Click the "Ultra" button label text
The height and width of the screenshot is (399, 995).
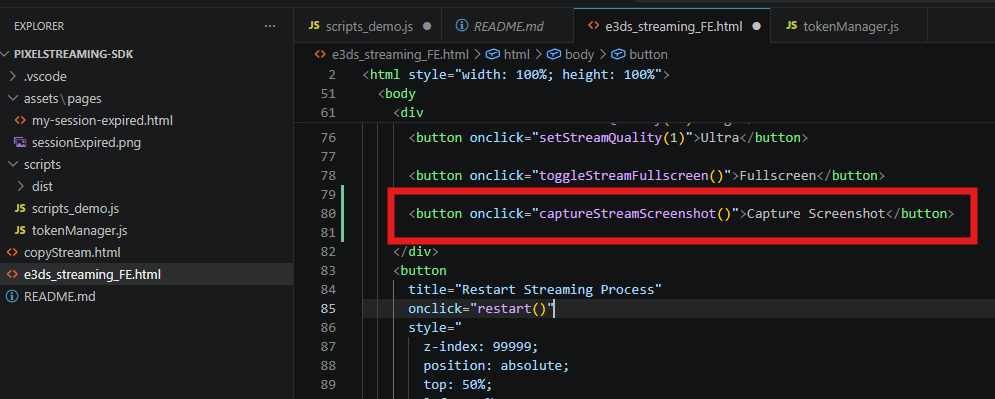pyautogui.click(x=720, y=138)
